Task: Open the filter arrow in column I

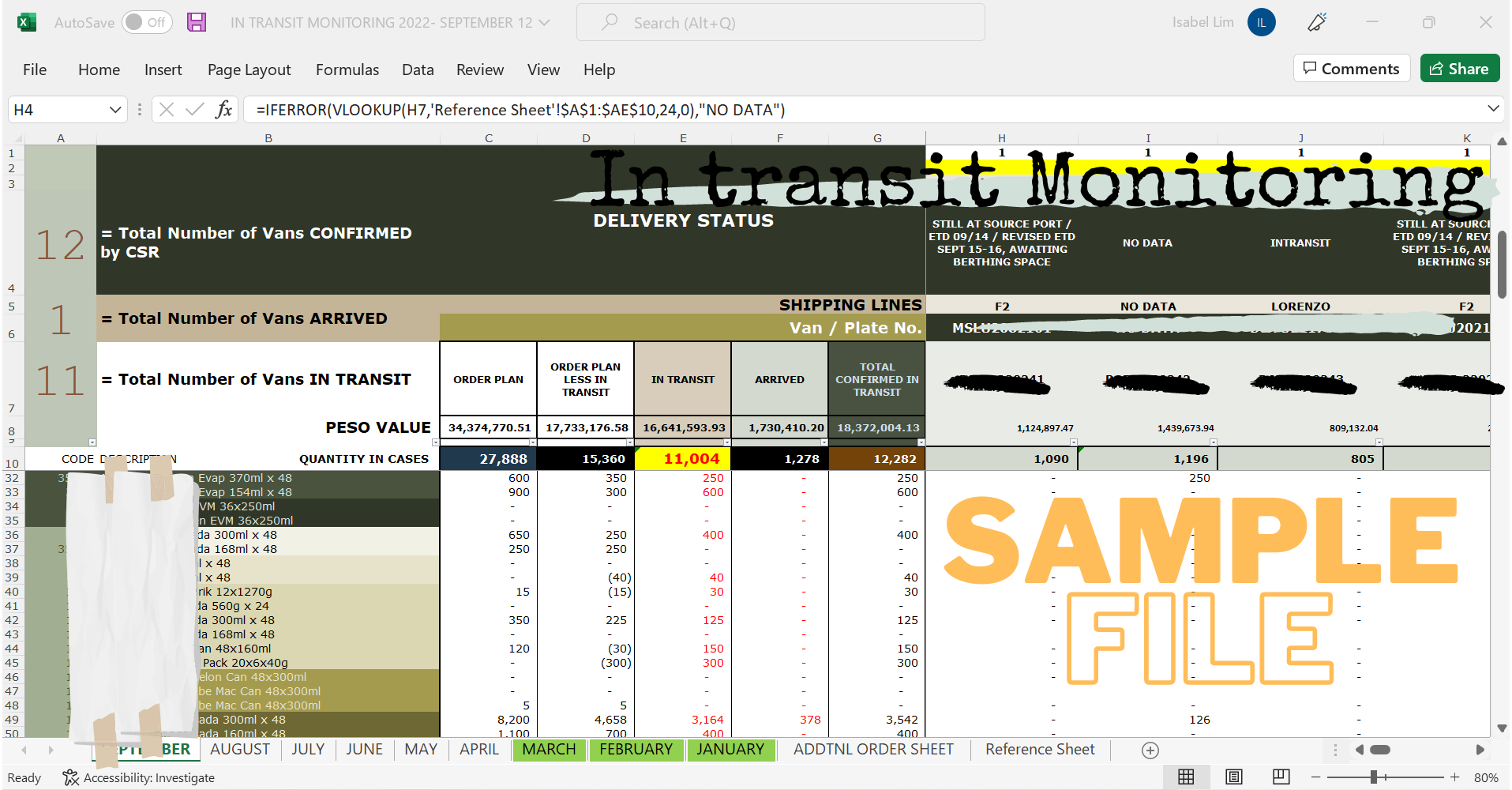Action: pyautogui.click(x=1213, y=442)
